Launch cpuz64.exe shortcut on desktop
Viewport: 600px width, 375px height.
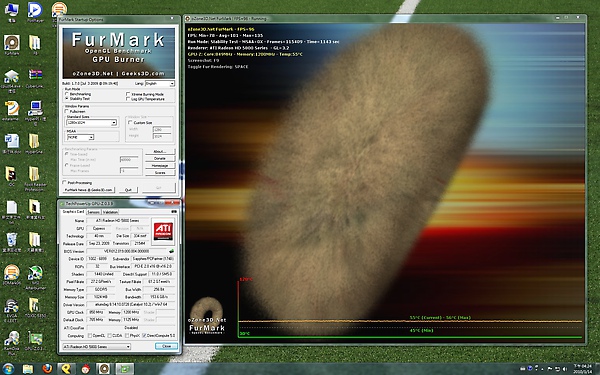pyautogui.click(x=11, y=80)
